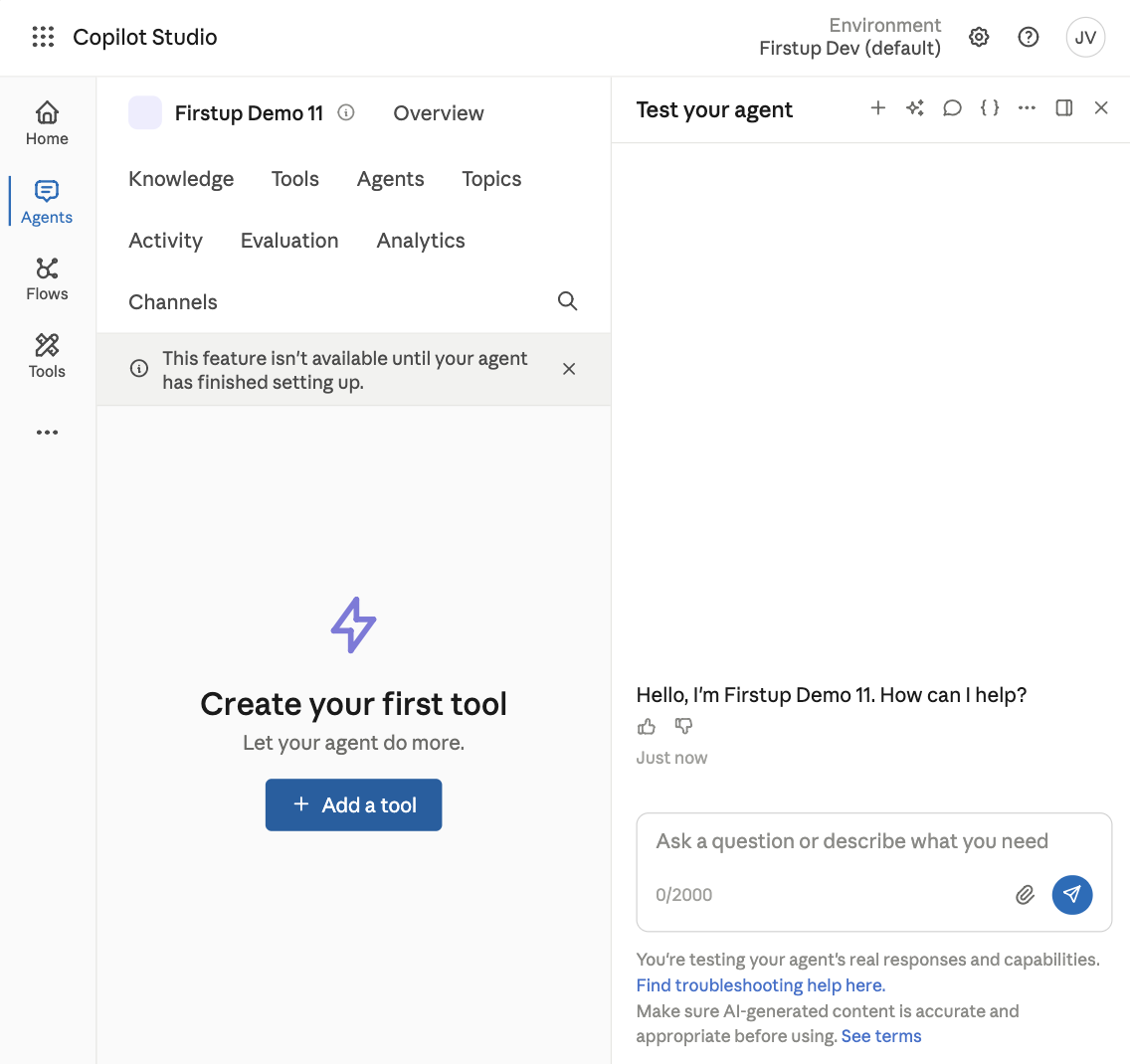Open the app launcher grid icon
This screenshot has height=1064, width=1130.
click(43, 37)
